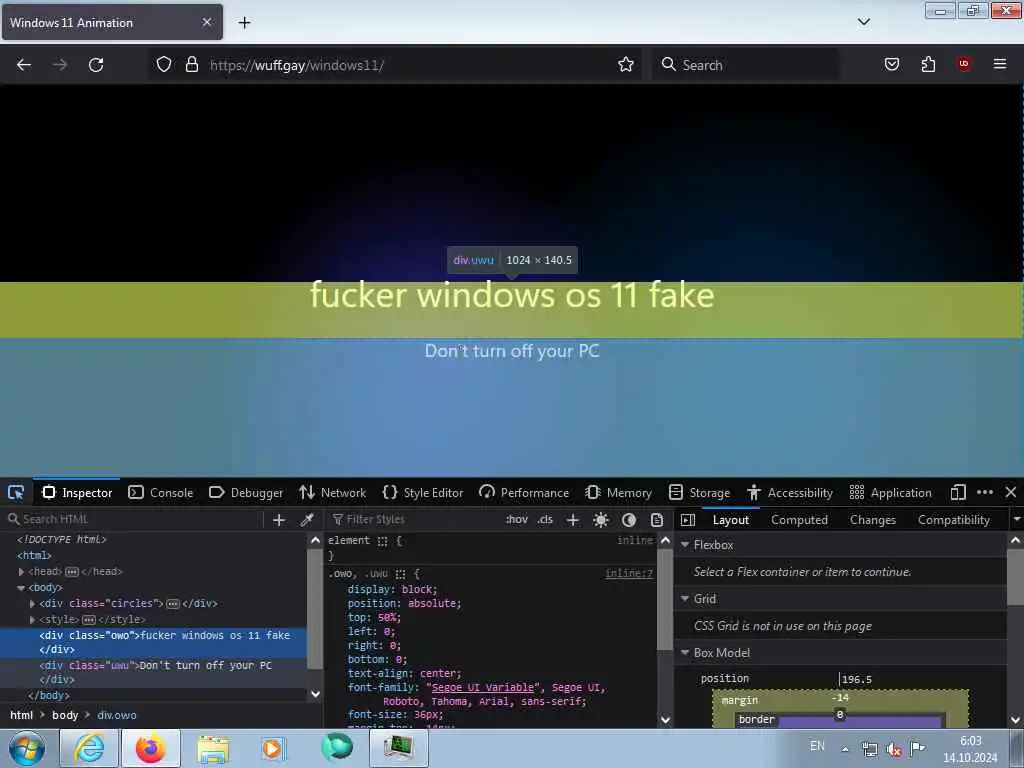Switch sidebar to Computed tab
The image size is (1024, 768).
799,520
